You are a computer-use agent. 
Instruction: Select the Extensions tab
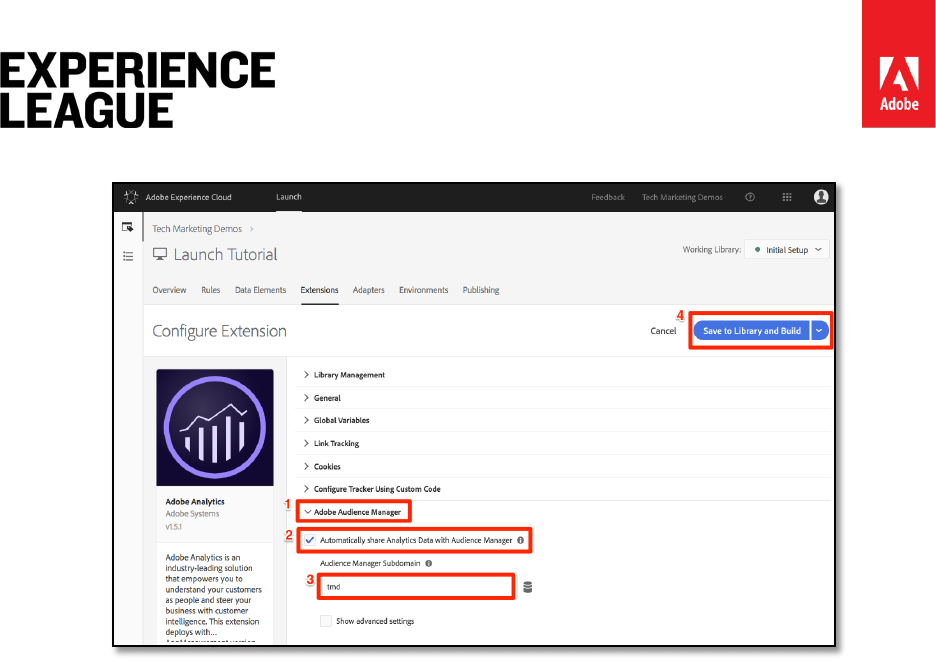click(319, 290)
